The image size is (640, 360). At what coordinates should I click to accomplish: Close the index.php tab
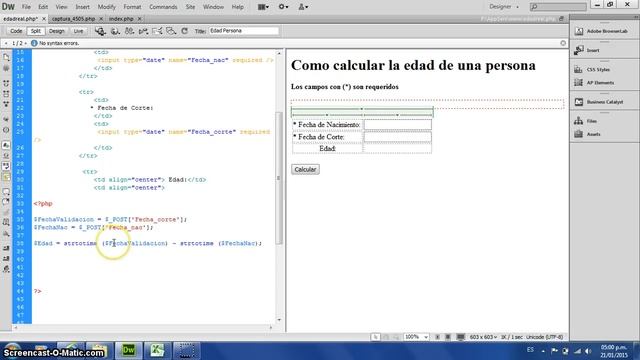[x=140, y=19]
